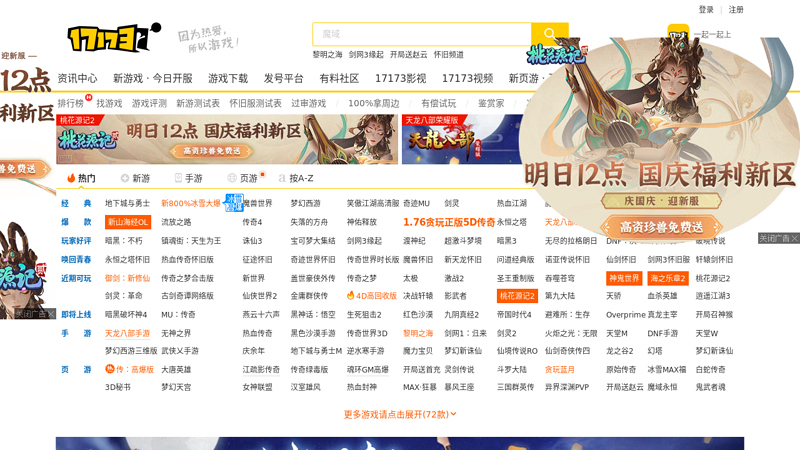The width and height of the screenshot is (800, 450).
Task: Open the 排行榜 sub-navigation link
Action: (70, 103)
